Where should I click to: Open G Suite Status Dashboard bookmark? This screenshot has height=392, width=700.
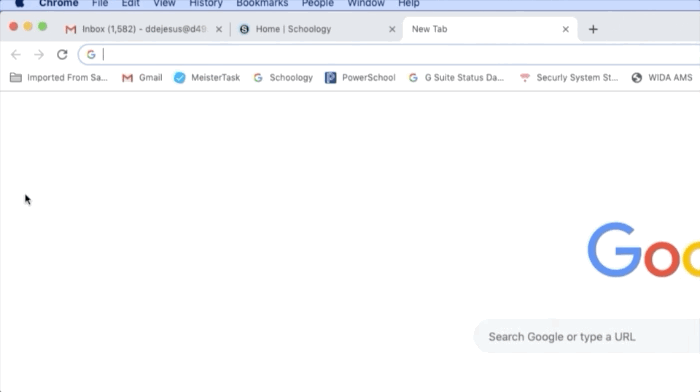456,78
